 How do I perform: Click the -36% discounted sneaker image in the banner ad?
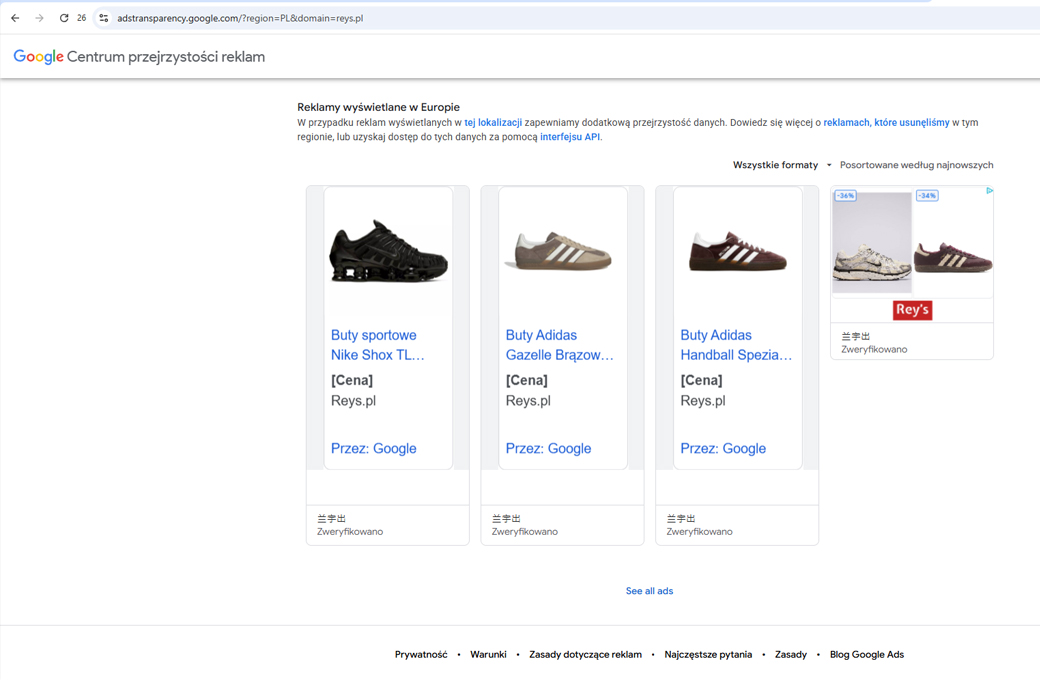872,242
